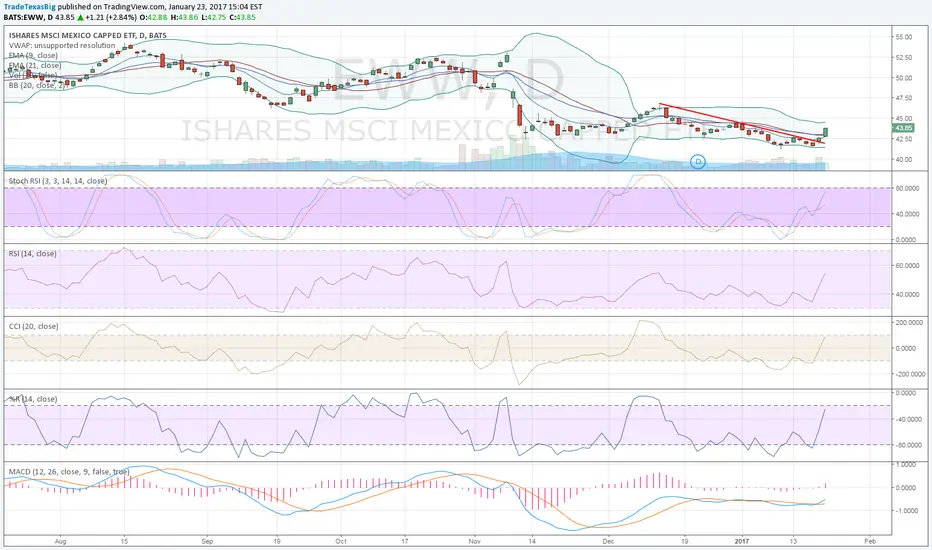This screenshot has width=932, height=550.
Task: Open the TradeTexasBig author link
Action: click(30, 7)
